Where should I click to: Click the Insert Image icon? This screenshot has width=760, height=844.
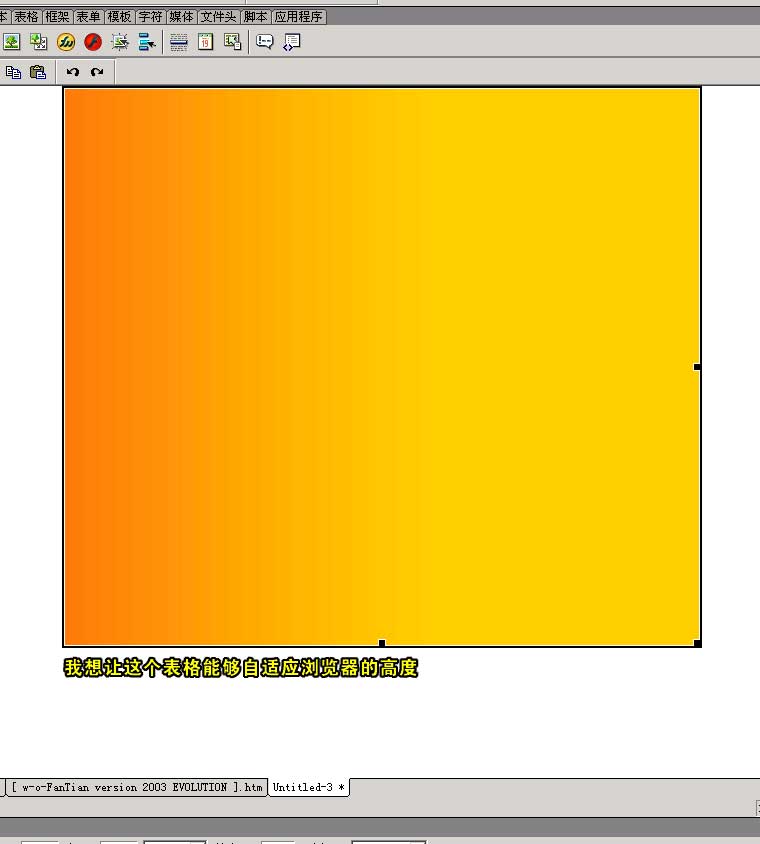point(12,41)
